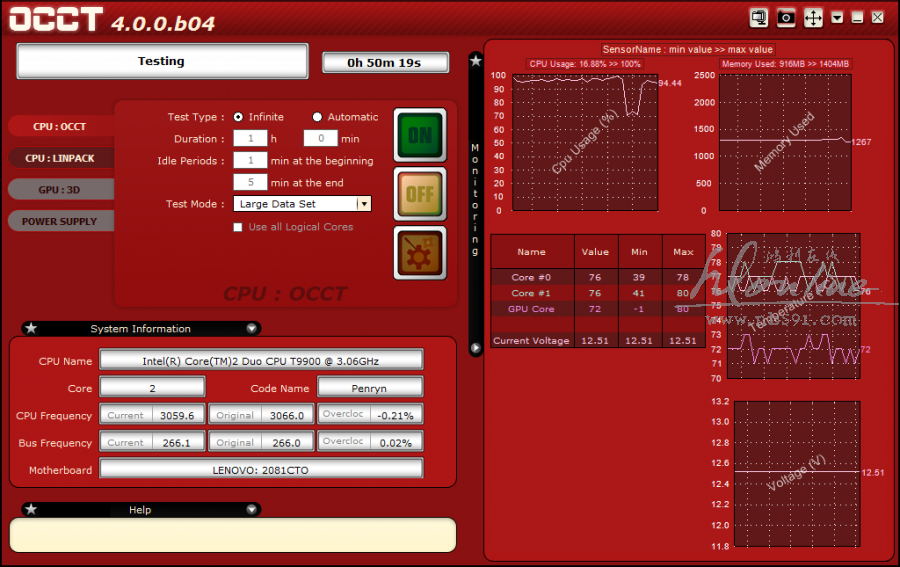
Task: Click the Duration hours field
Action: pos(250,138)
